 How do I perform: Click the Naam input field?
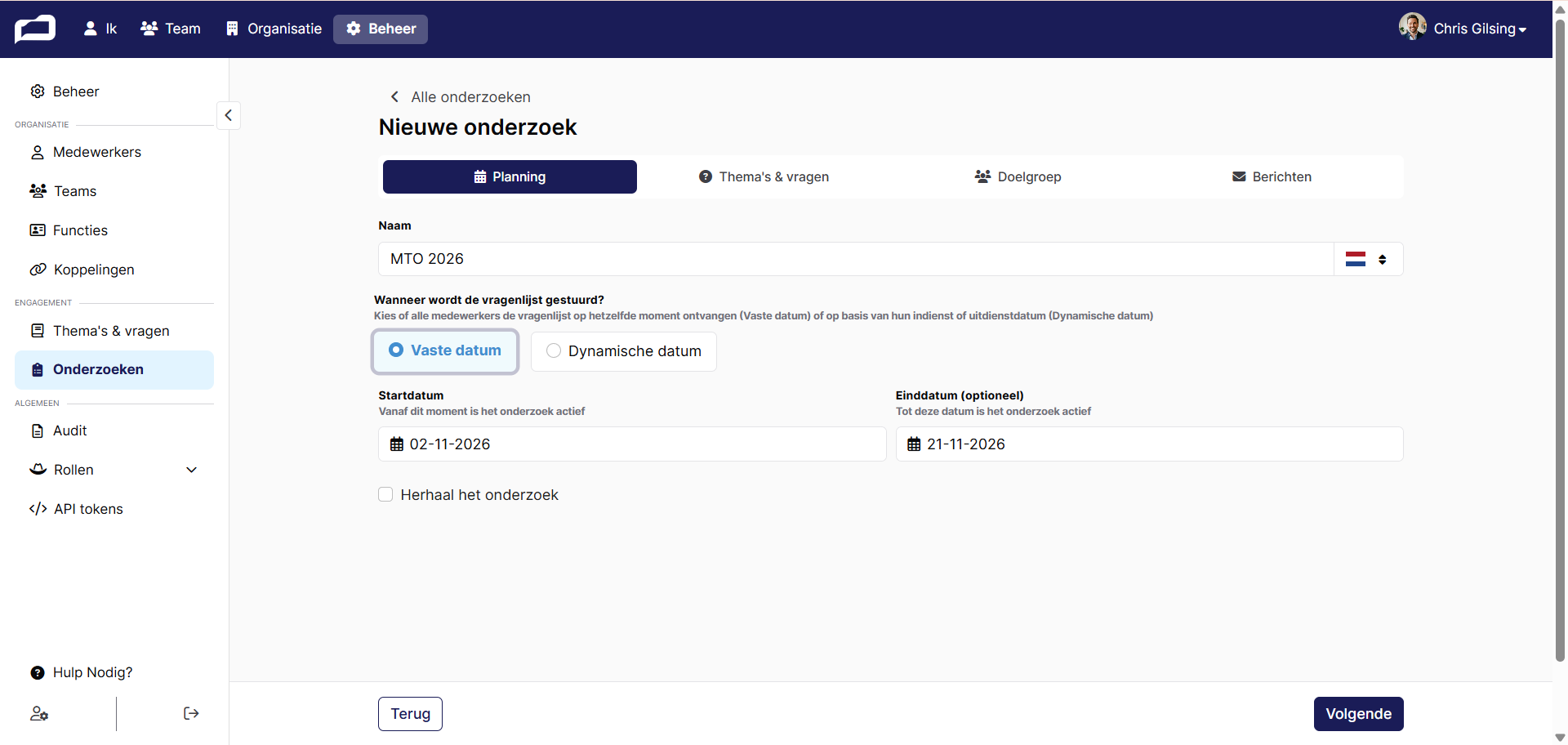(x=856, y=259)
